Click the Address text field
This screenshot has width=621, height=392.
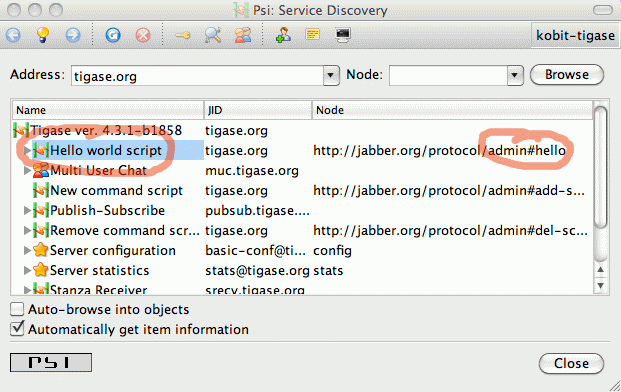[x=197, y=76]
